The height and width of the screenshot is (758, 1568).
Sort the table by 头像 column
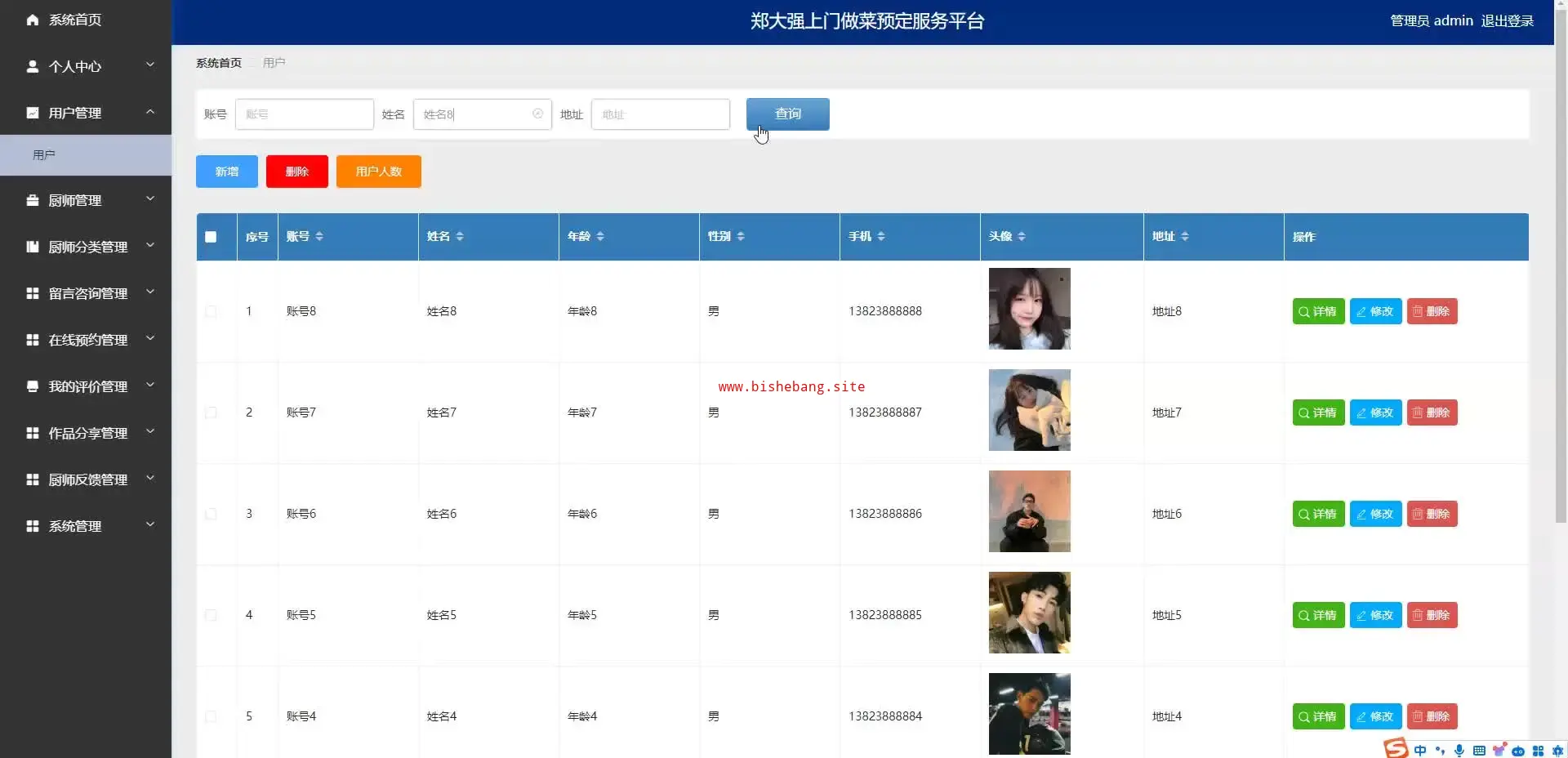(1022, 236)
